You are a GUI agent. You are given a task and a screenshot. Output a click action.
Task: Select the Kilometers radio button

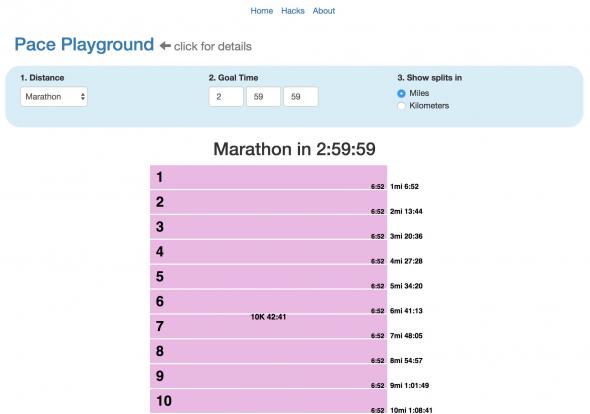401,106
